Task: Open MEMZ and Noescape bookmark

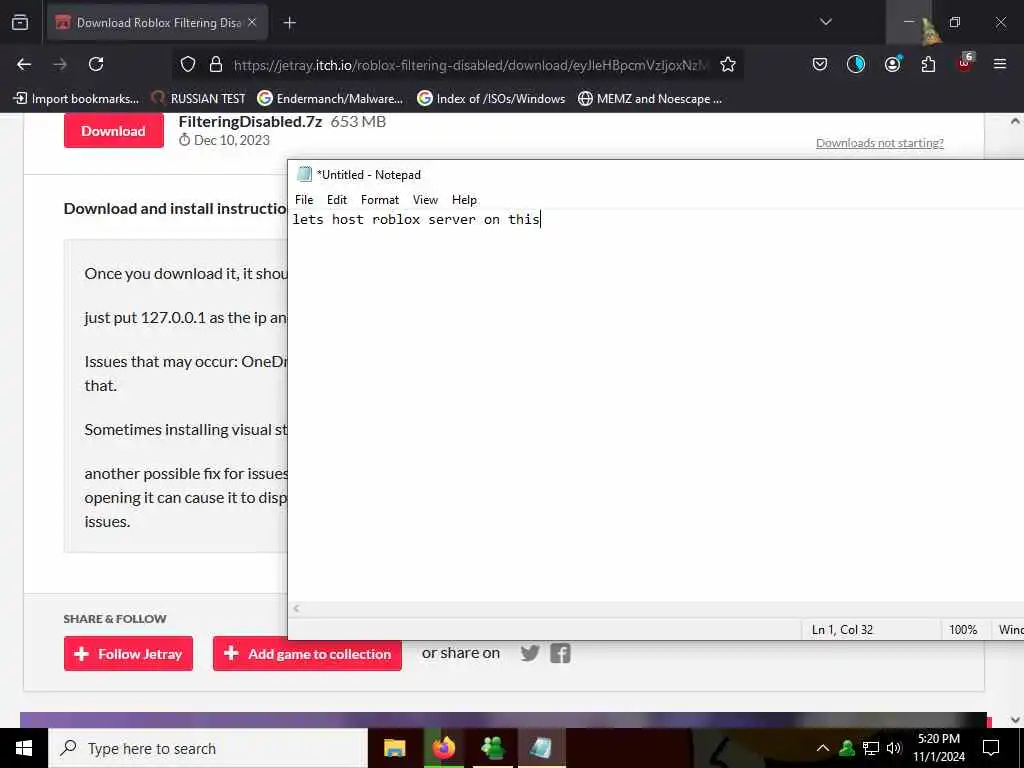Action: (x=650, y=99)
